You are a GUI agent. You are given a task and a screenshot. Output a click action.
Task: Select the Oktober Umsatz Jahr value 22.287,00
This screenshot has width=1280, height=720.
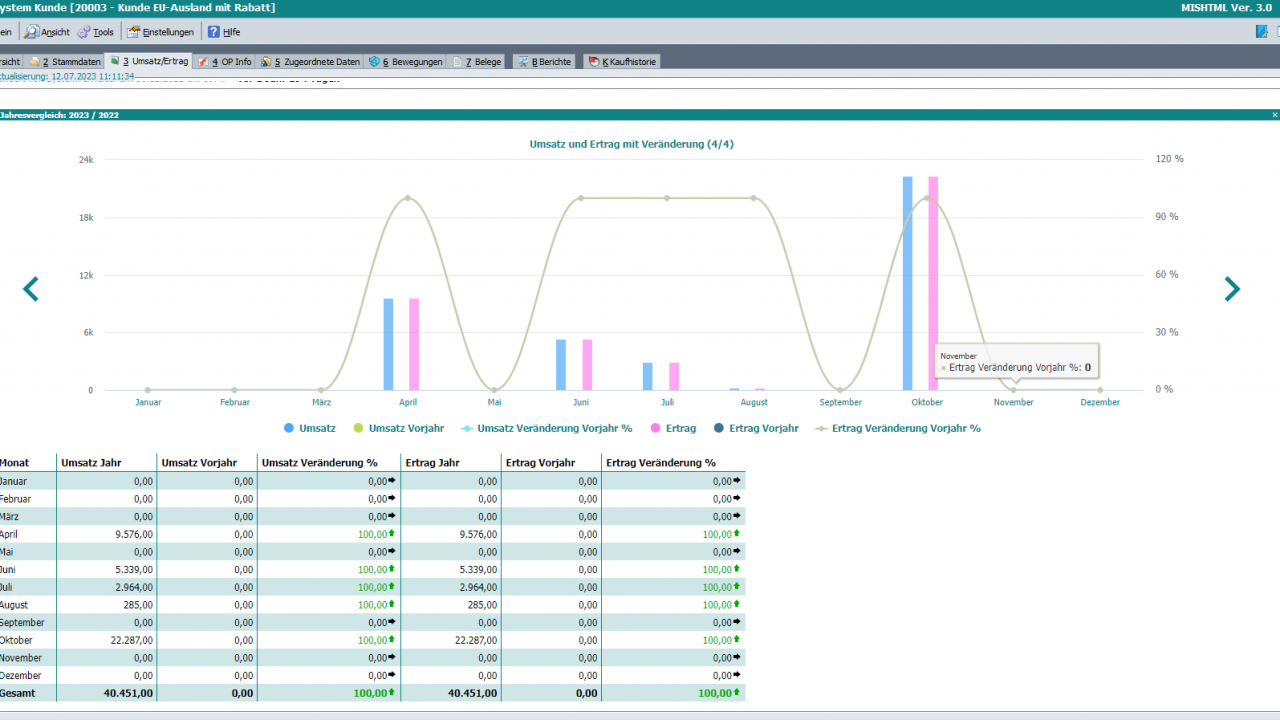[x=131, y=640]
